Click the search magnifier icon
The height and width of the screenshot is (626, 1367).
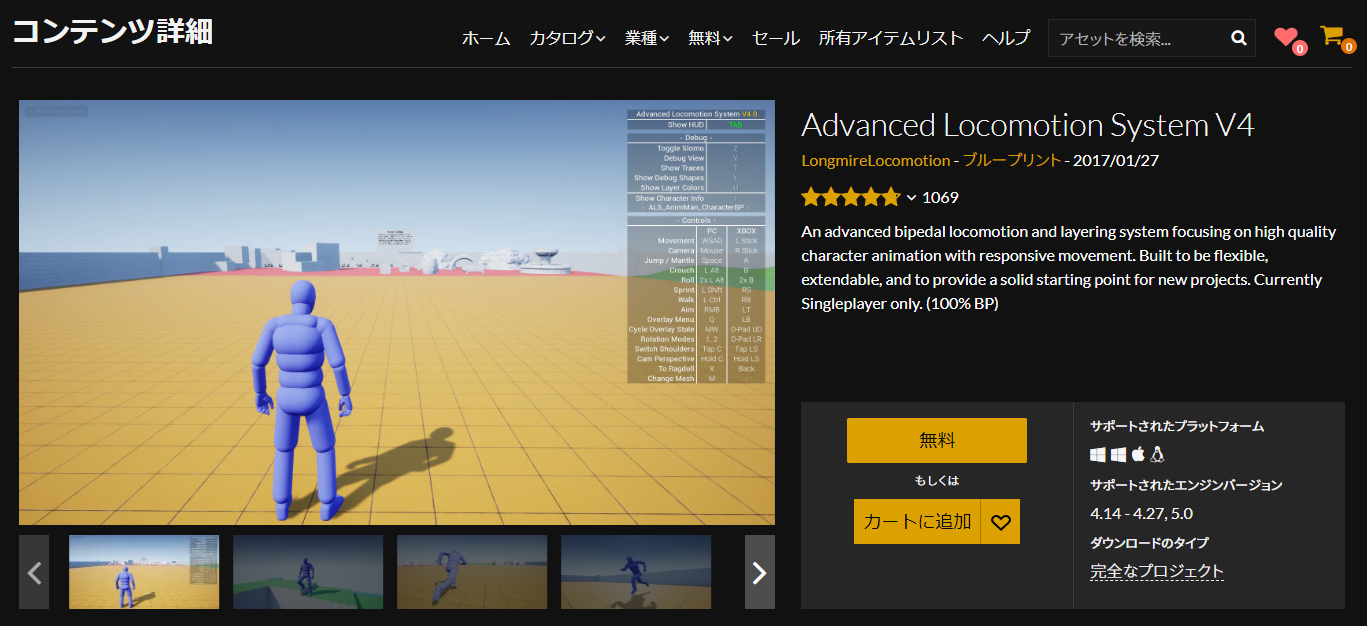click(x=1238, y=38)
